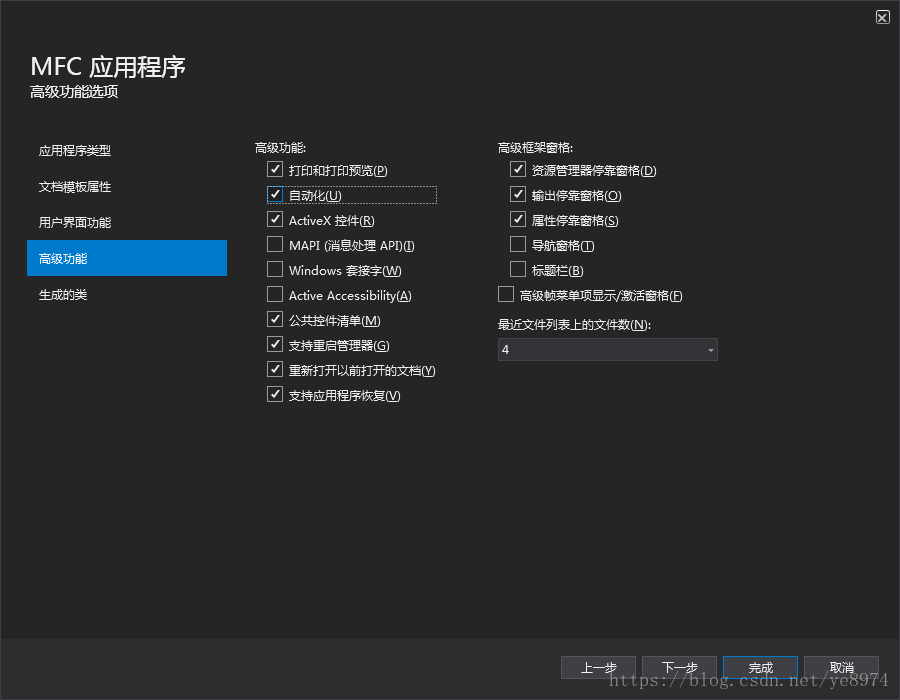Viewport: 900px width, 700px height.
Task: Check the 标题栏(B) option
Action: tap(518, 269)
